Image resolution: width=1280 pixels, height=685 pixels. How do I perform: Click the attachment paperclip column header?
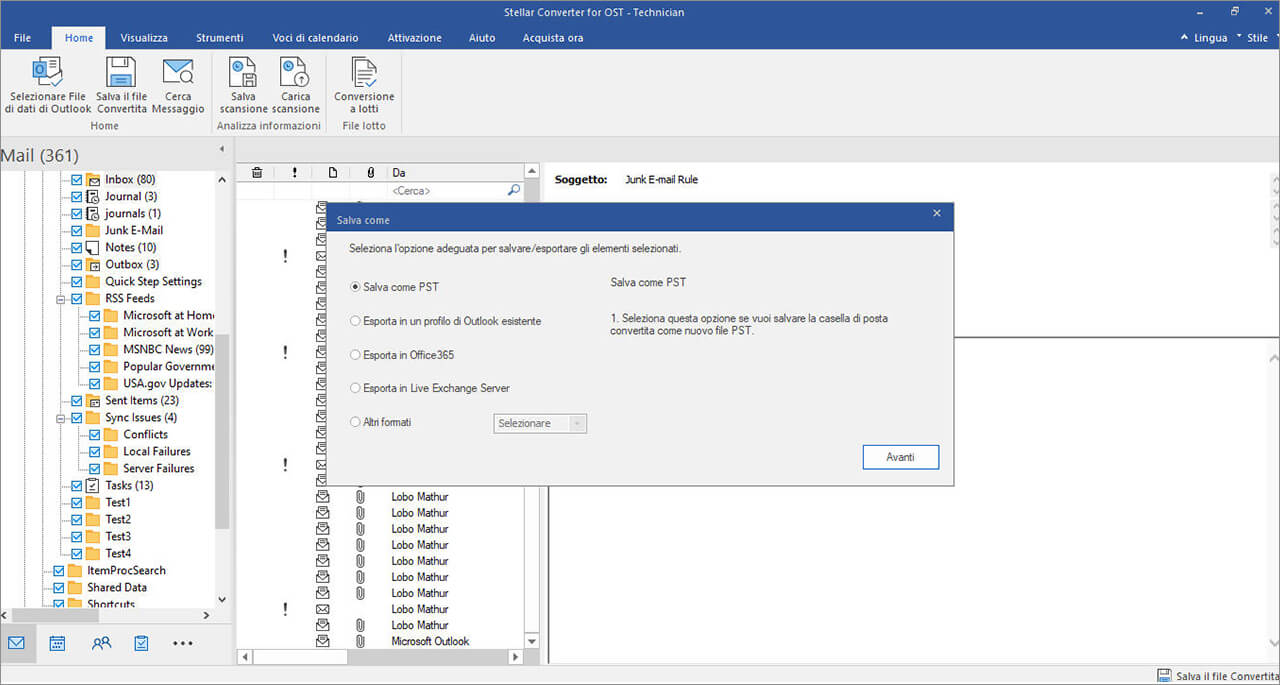tap(370, 173)
